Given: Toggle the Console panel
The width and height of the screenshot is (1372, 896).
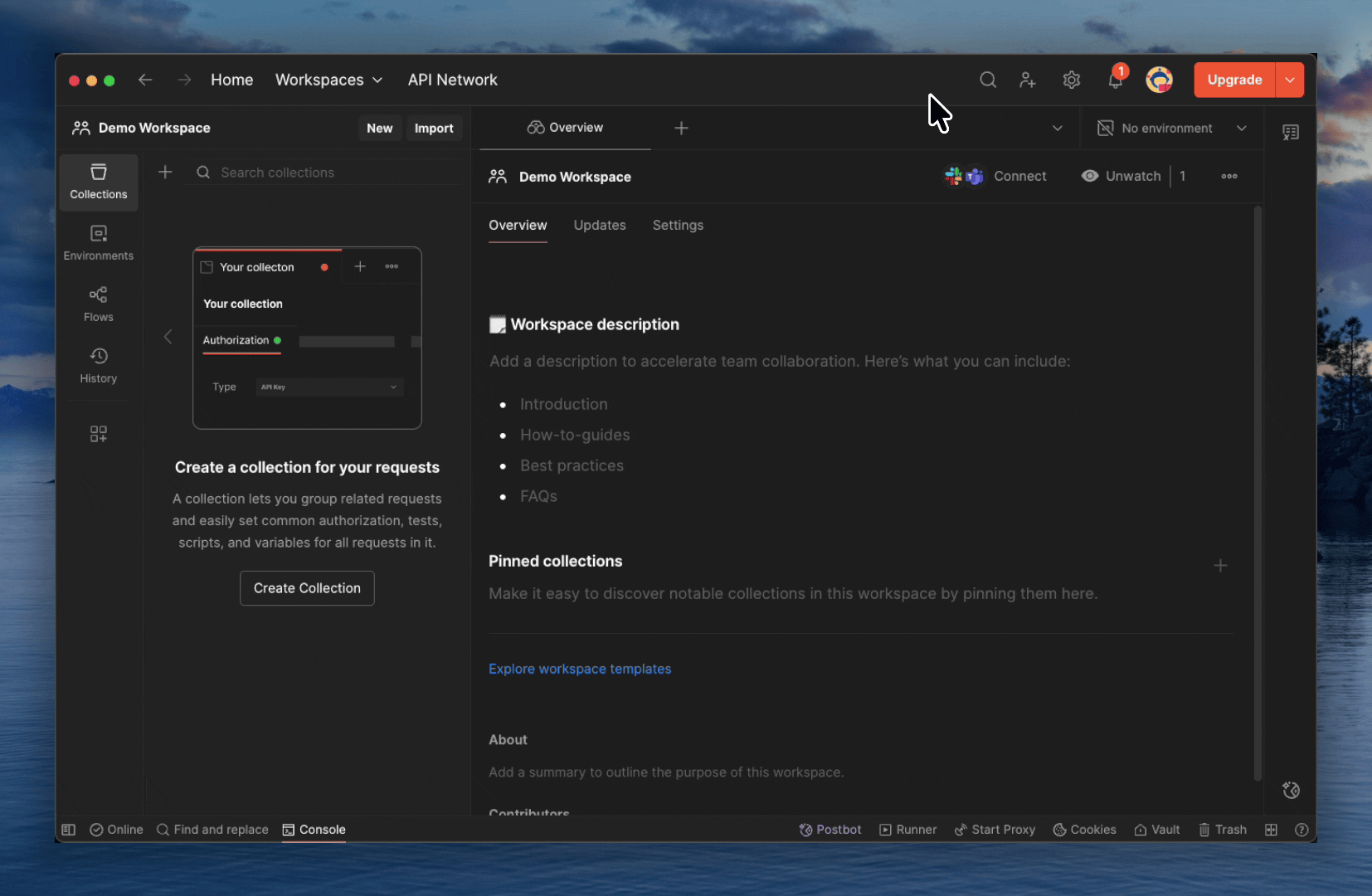Looking at the screenshot, I should pos(314,830).
